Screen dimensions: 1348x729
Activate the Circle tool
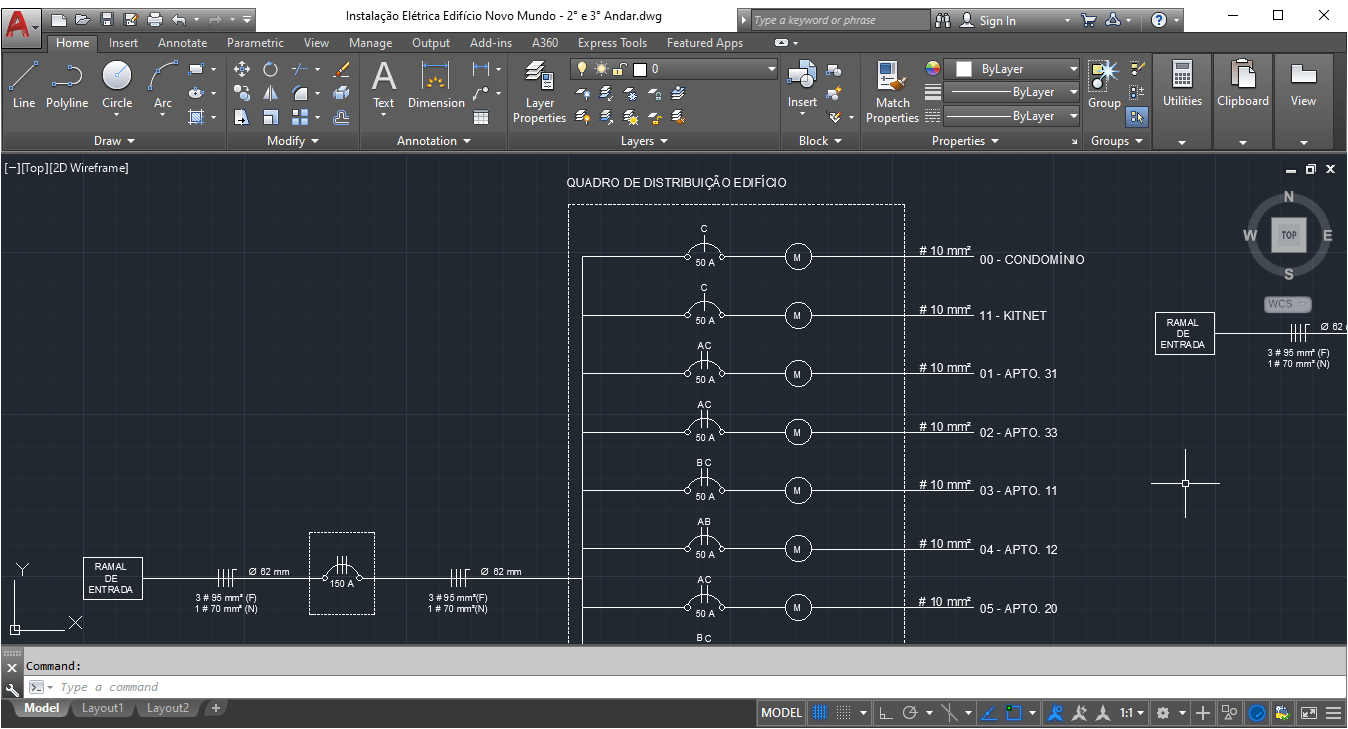[117, 85]
